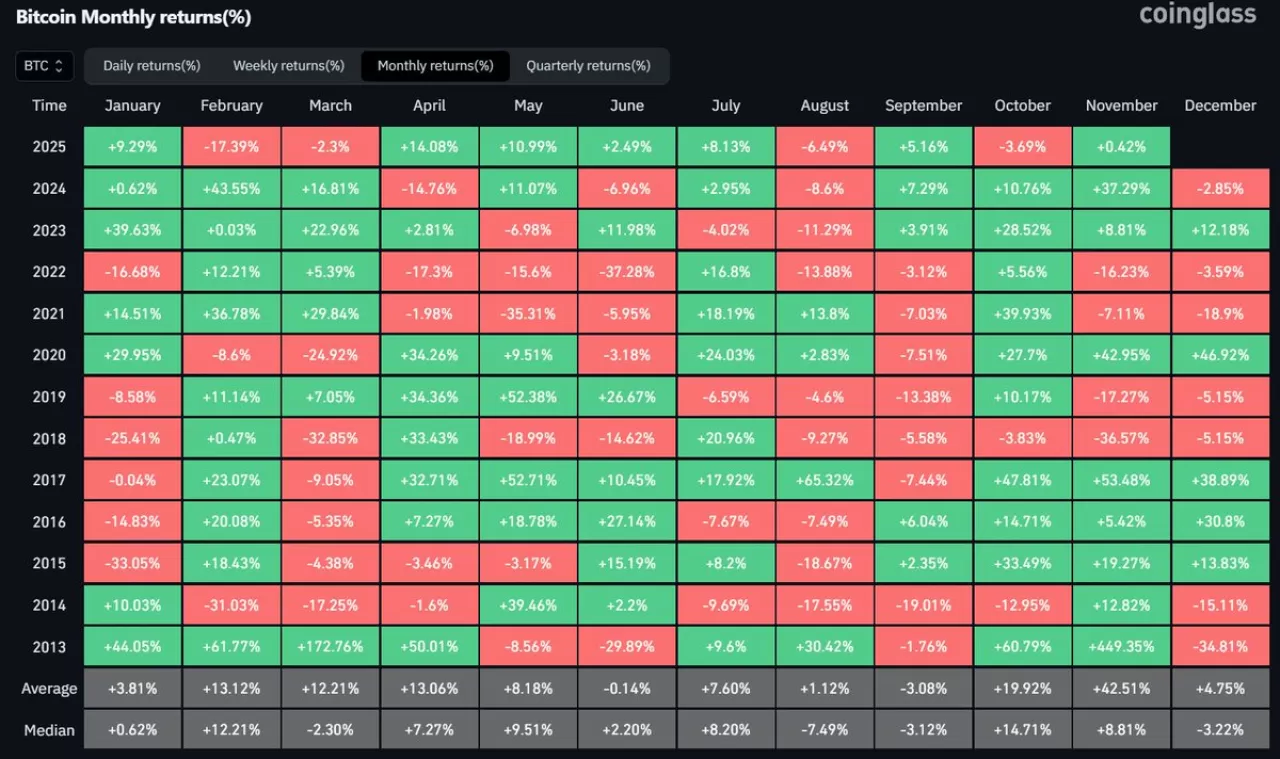The height and width of the screenshot is (759, 1280).
Task: Click the Time column header
Action: click(x=49, y=105)
